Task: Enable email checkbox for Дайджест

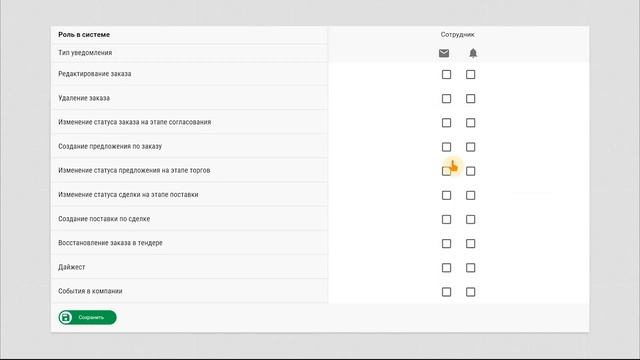Action: 447,267
